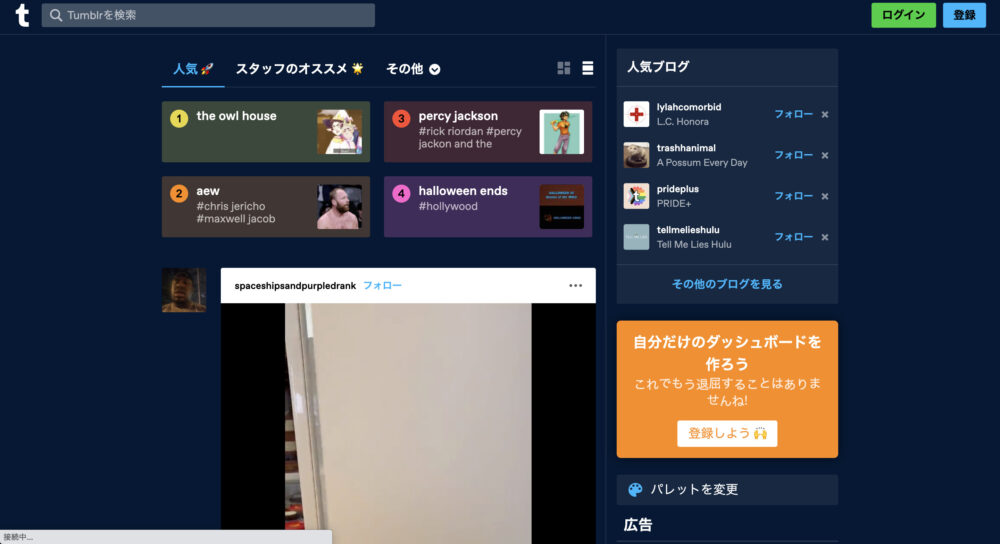Switch to list view layout
This screenshot has width=1000, height=544.
click(x=587, y=68)
